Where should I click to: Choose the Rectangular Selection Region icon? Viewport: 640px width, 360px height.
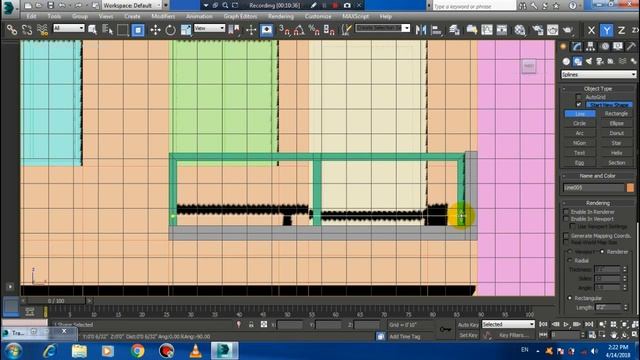tap(122, 30)
